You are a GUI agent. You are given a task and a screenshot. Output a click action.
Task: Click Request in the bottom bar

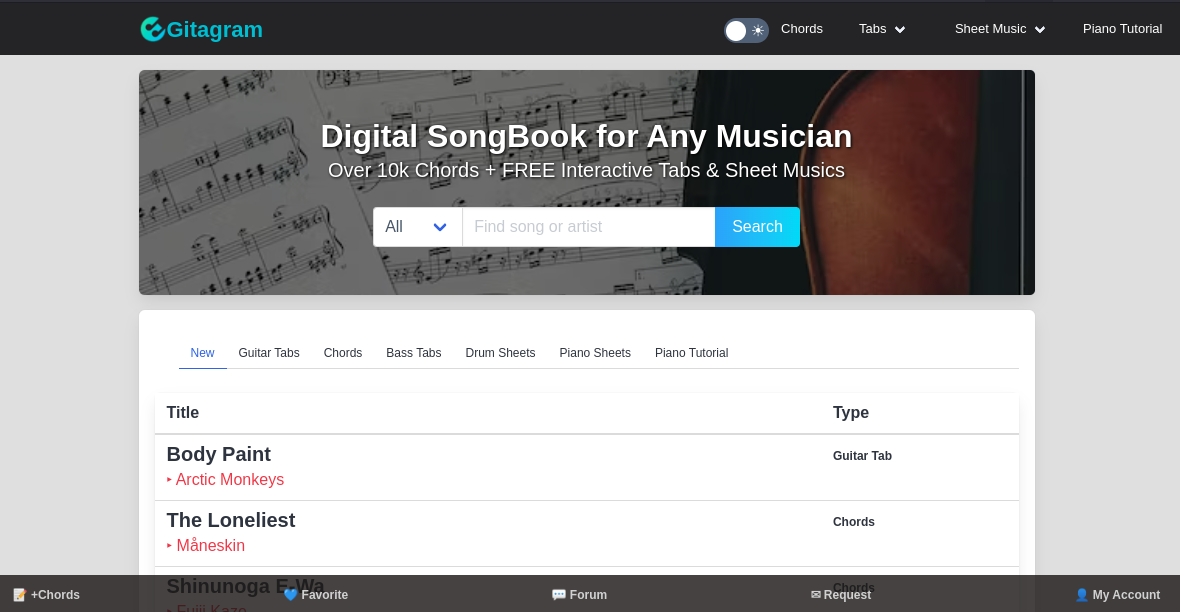(841, 595)
